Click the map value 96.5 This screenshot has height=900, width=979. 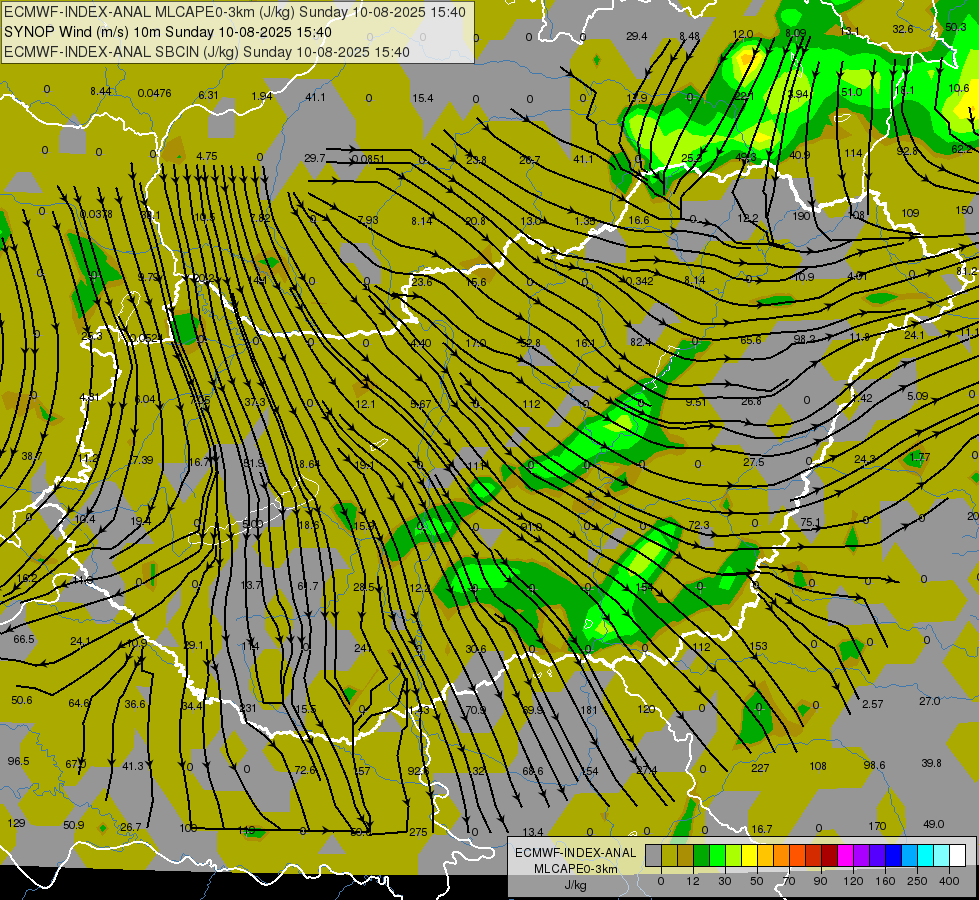point(18,761)
